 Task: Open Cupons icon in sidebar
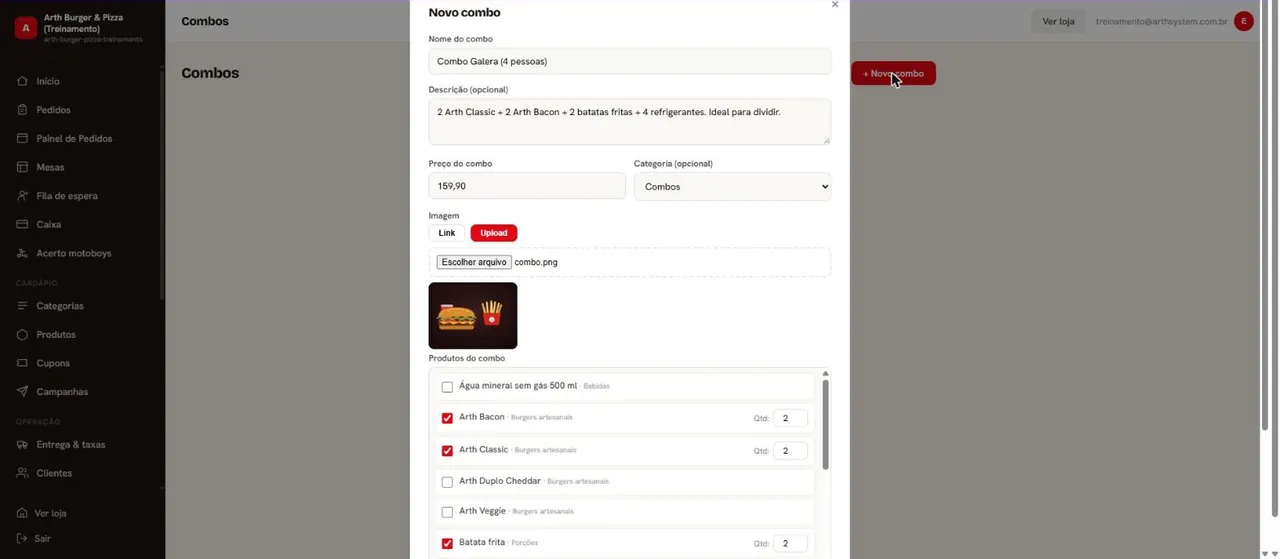coord(22,363)
